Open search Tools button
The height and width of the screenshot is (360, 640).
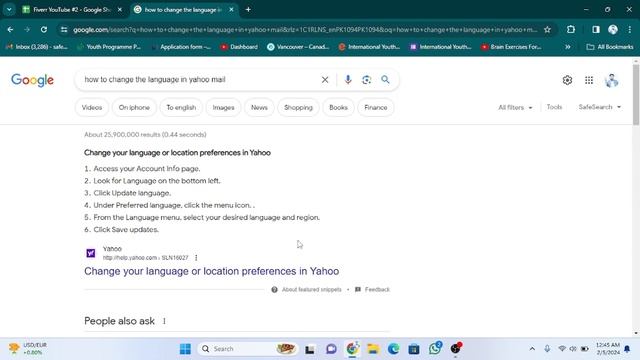click(x=554, y=107)
